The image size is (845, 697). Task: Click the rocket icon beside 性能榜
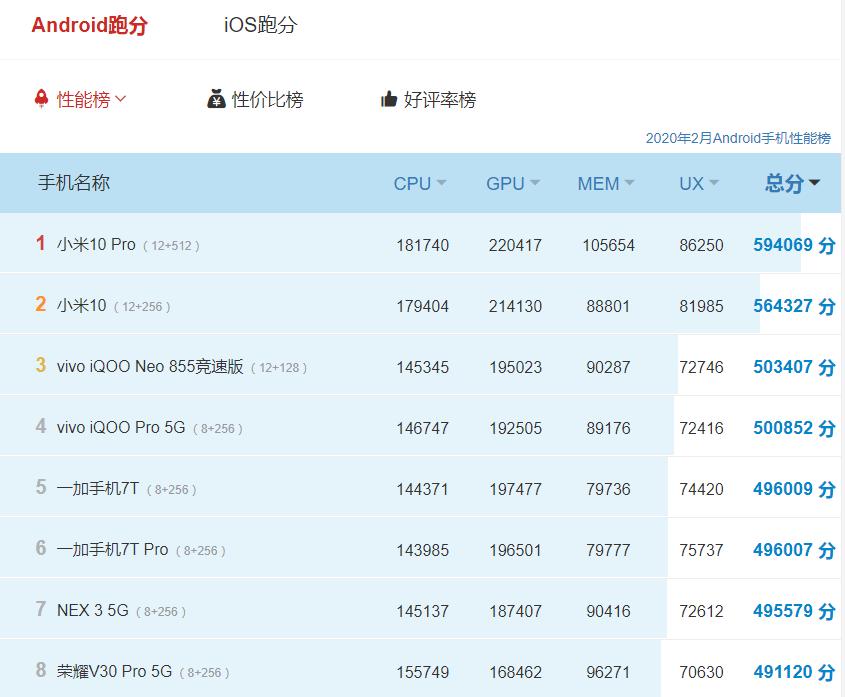tap(41, 99)
